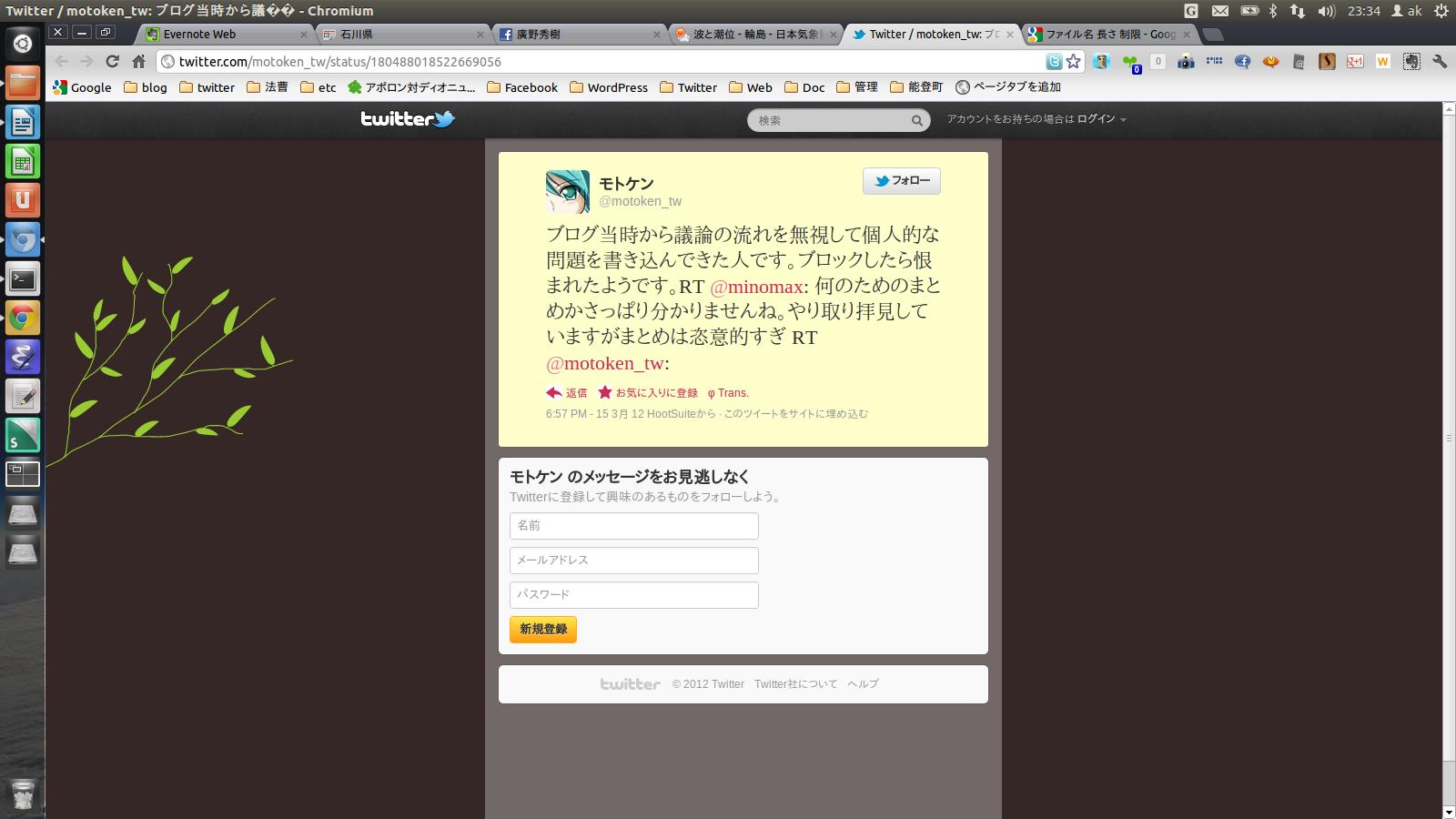
Task: Open the @motoken_tw mention in tweet text
Action: (605, 363)
